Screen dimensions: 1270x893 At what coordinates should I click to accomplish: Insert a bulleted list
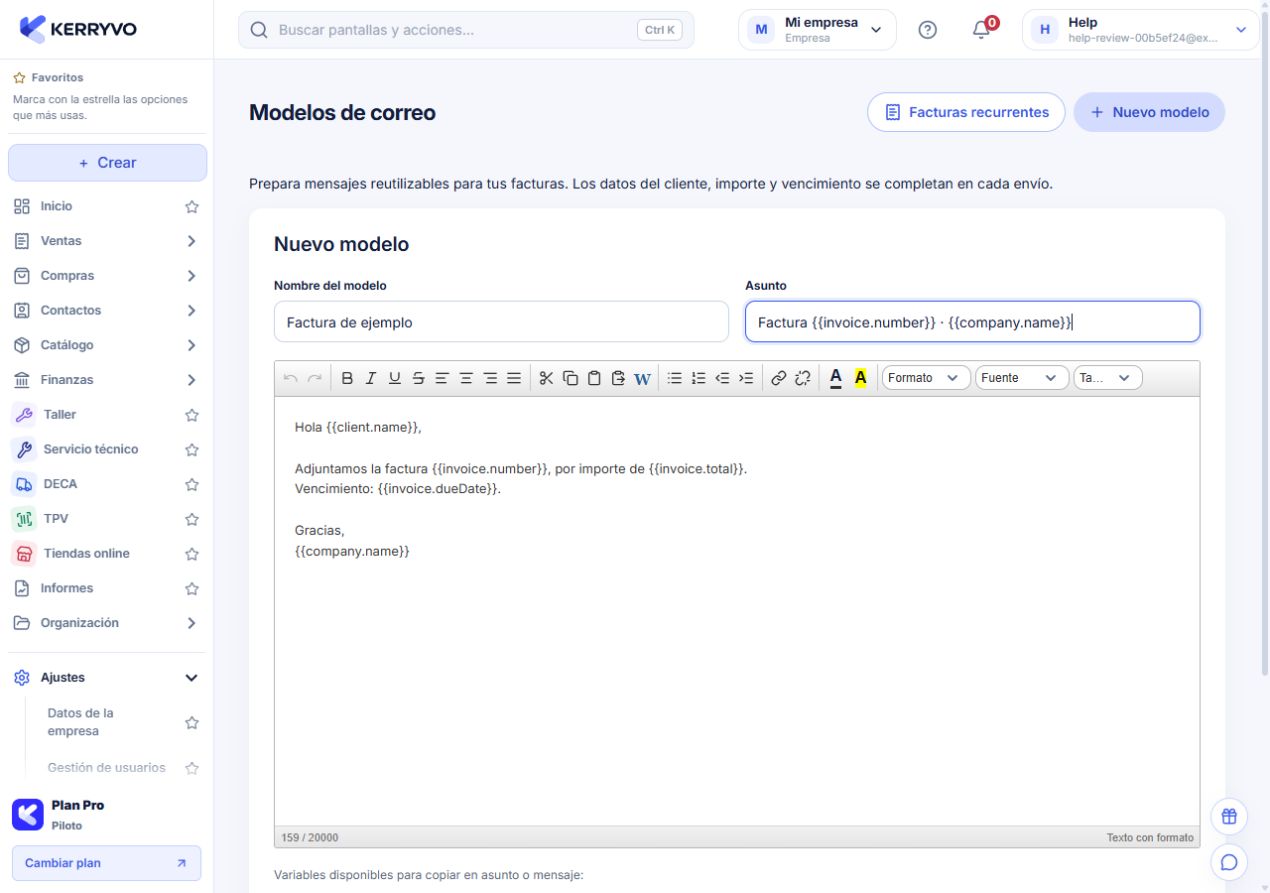[x=674, y=378]
